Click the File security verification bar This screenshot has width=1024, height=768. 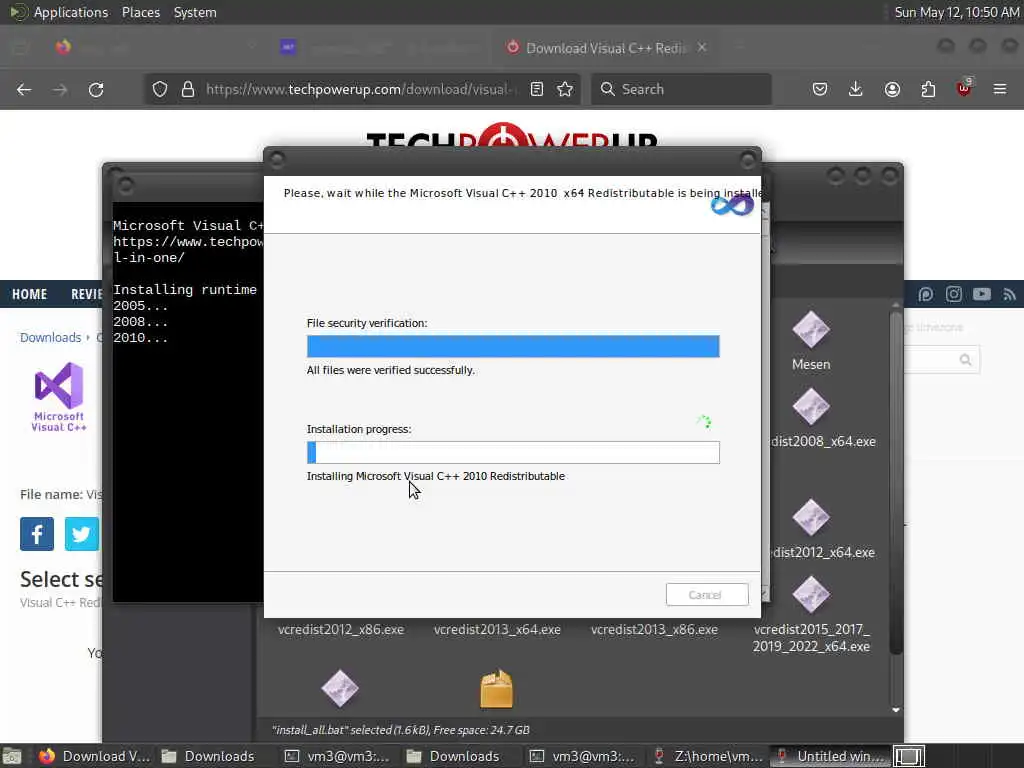click(x=513, y=346)
